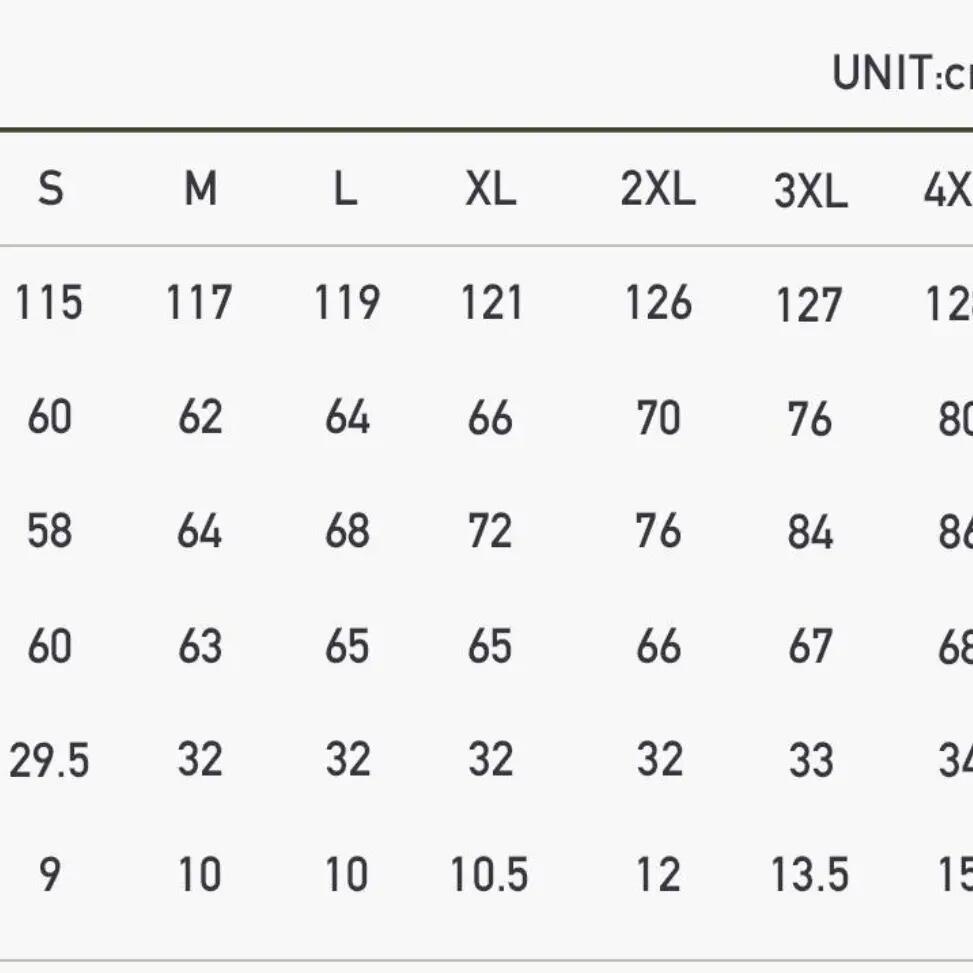Click the 10.5 cell in XL column

490,874
